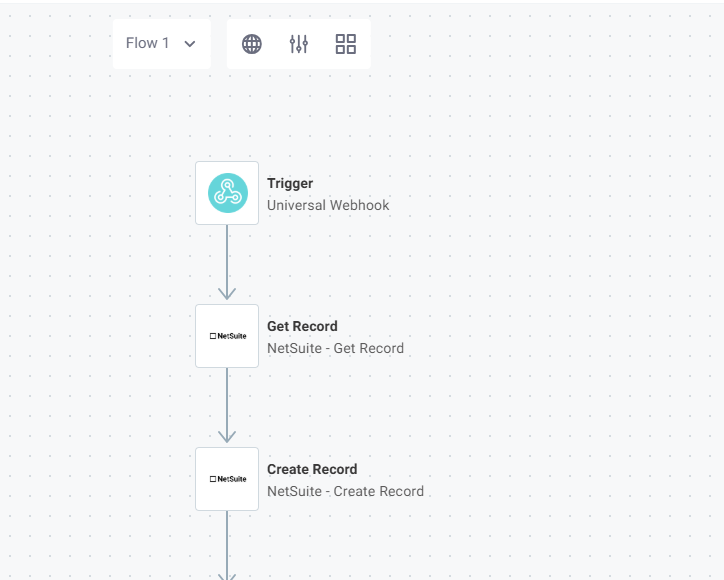The image size is (724, 580).
Task: Open the globe icon in the toolbar
Action: 252,44
